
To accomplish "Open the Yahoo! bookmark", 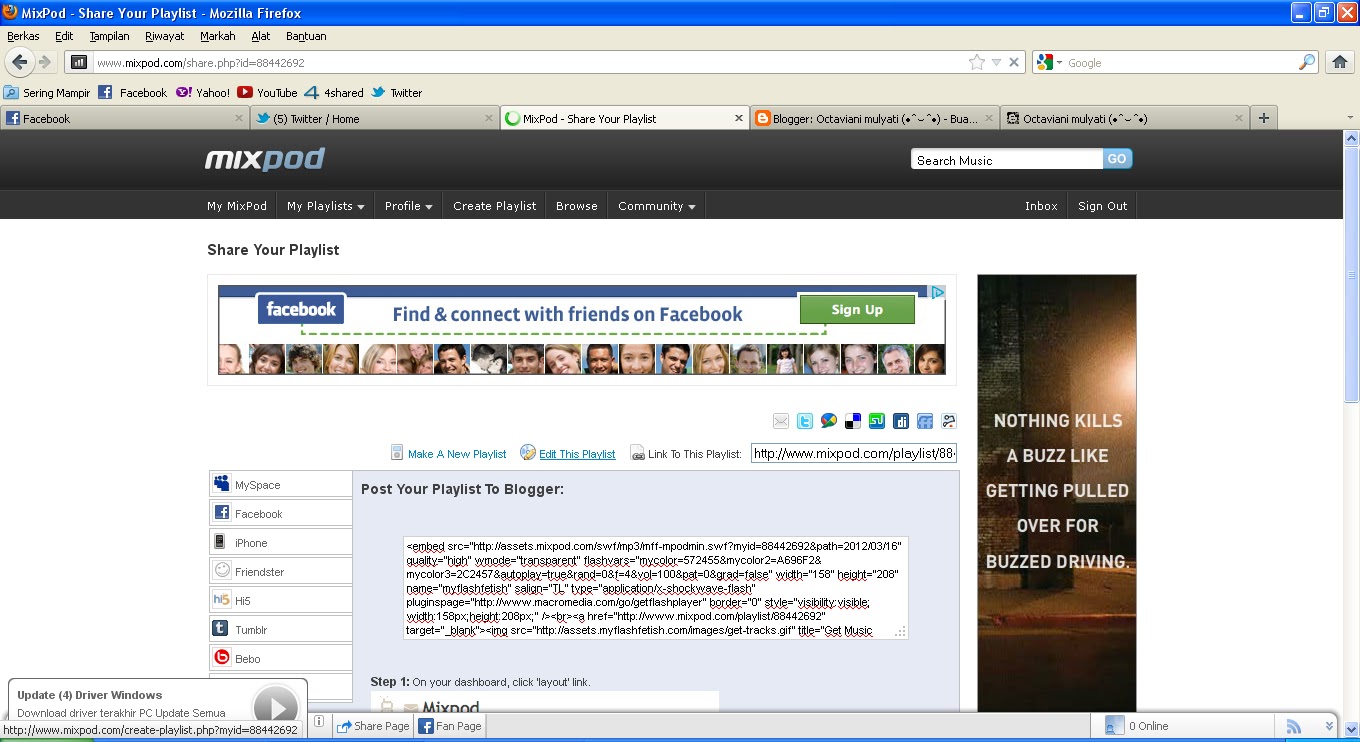I will pos(203,92).
